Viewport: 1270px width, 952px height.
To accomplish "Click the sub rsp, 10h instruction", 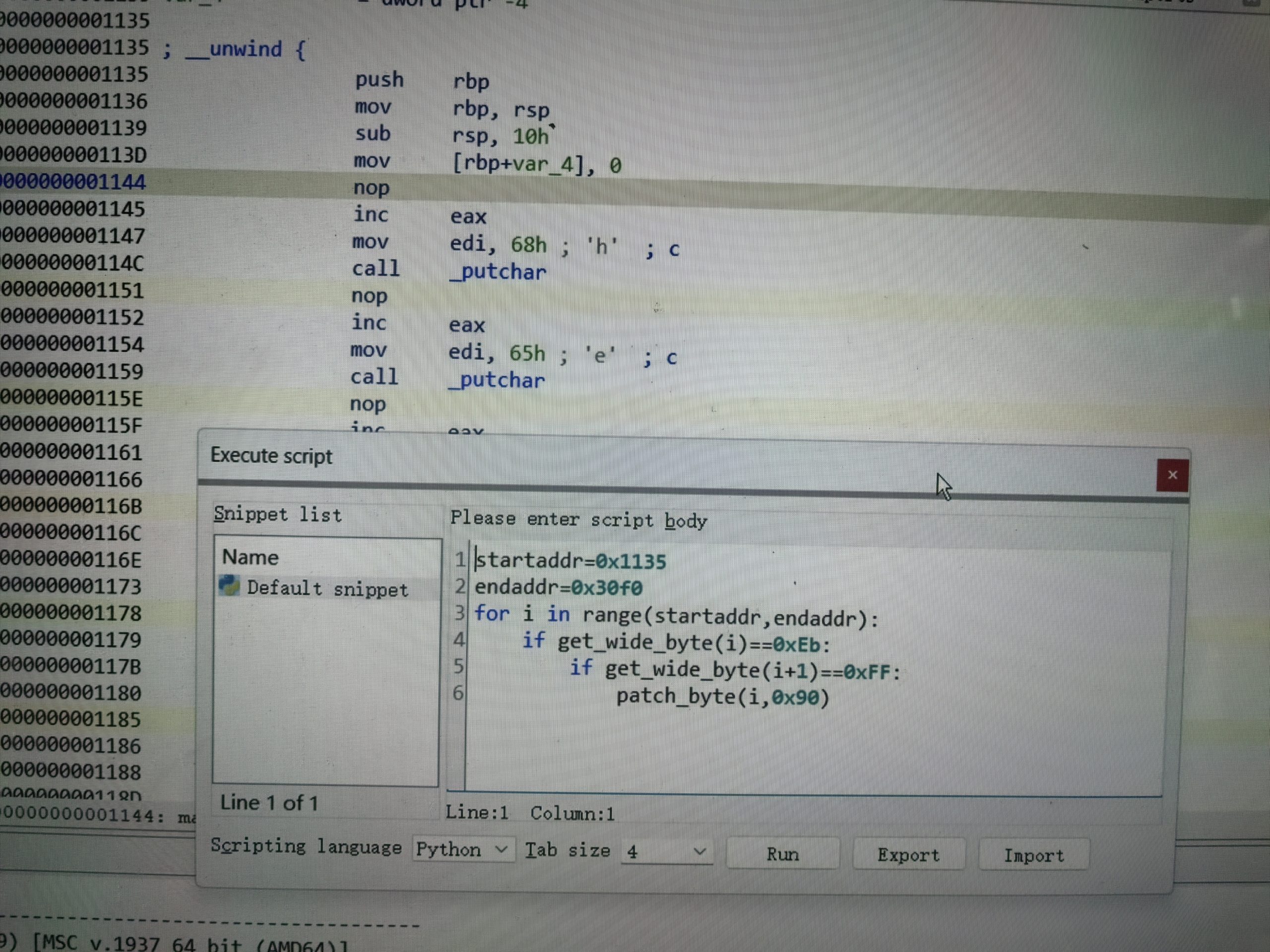I will coord(452,135).
